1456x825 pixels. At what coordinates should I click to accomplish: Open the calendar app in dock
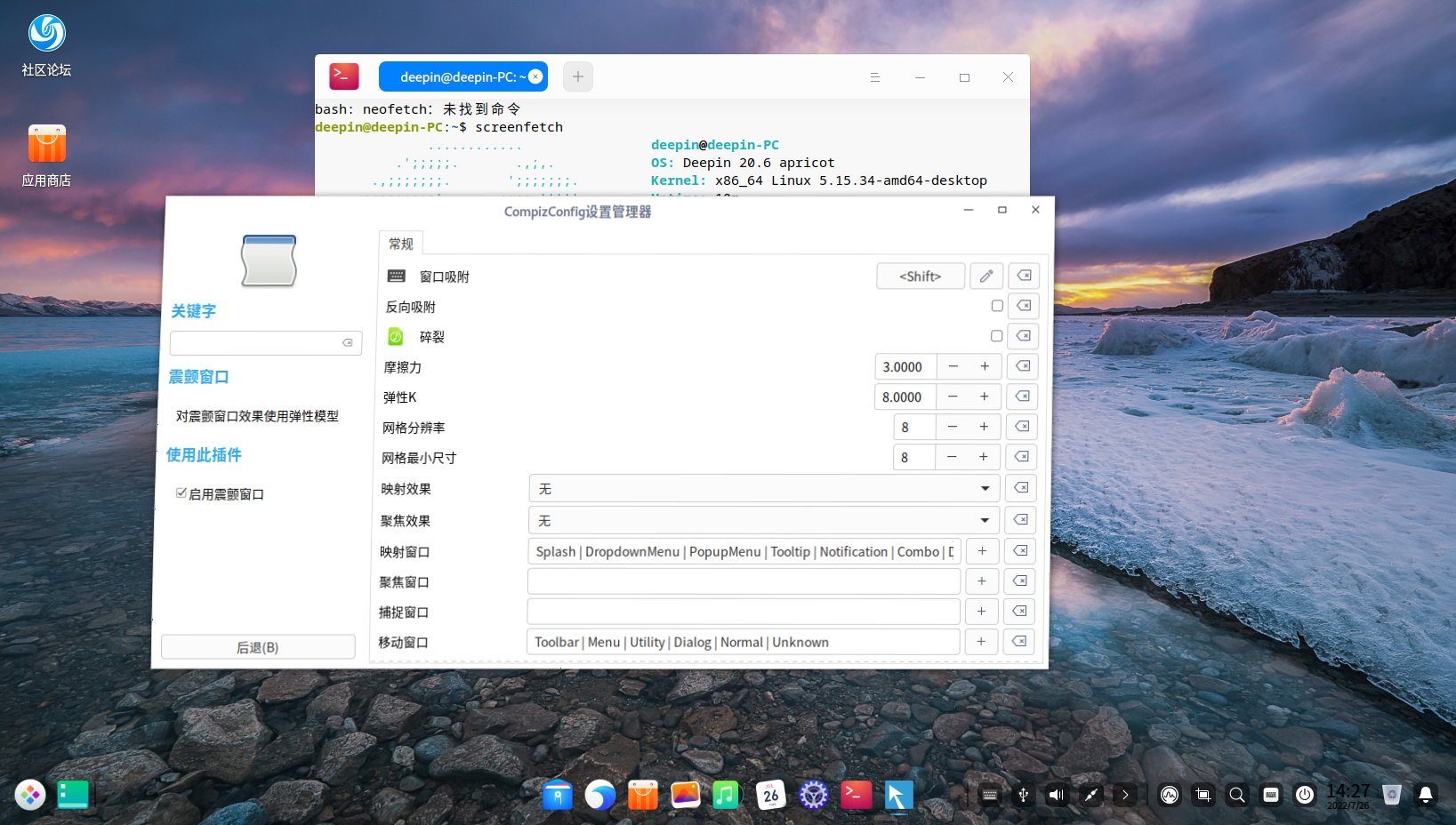pyautogui.click(x=770, y=795)
